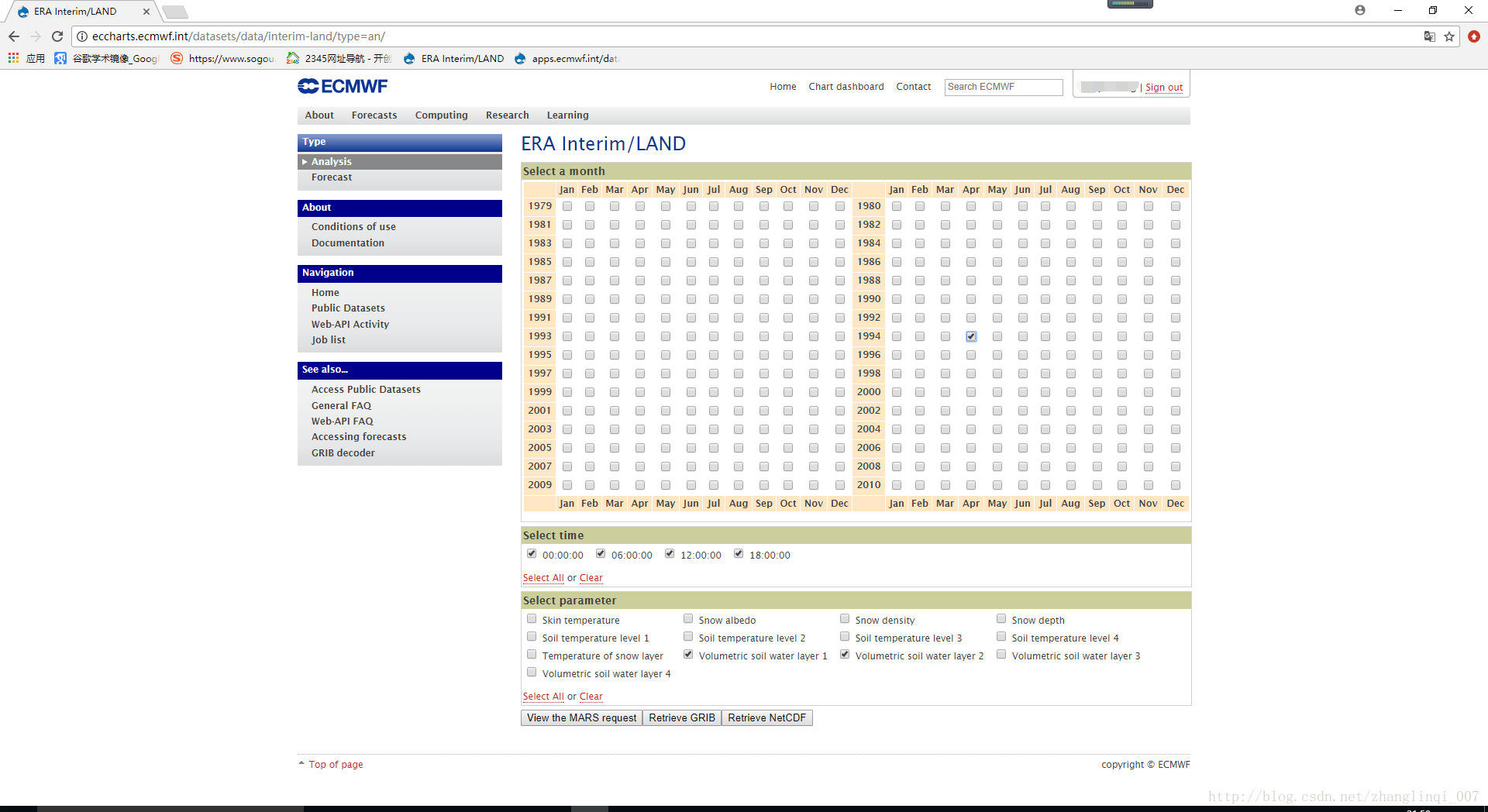
Task: Toggle the 18:00:00 time checkbox
Action: coord(739,553)
